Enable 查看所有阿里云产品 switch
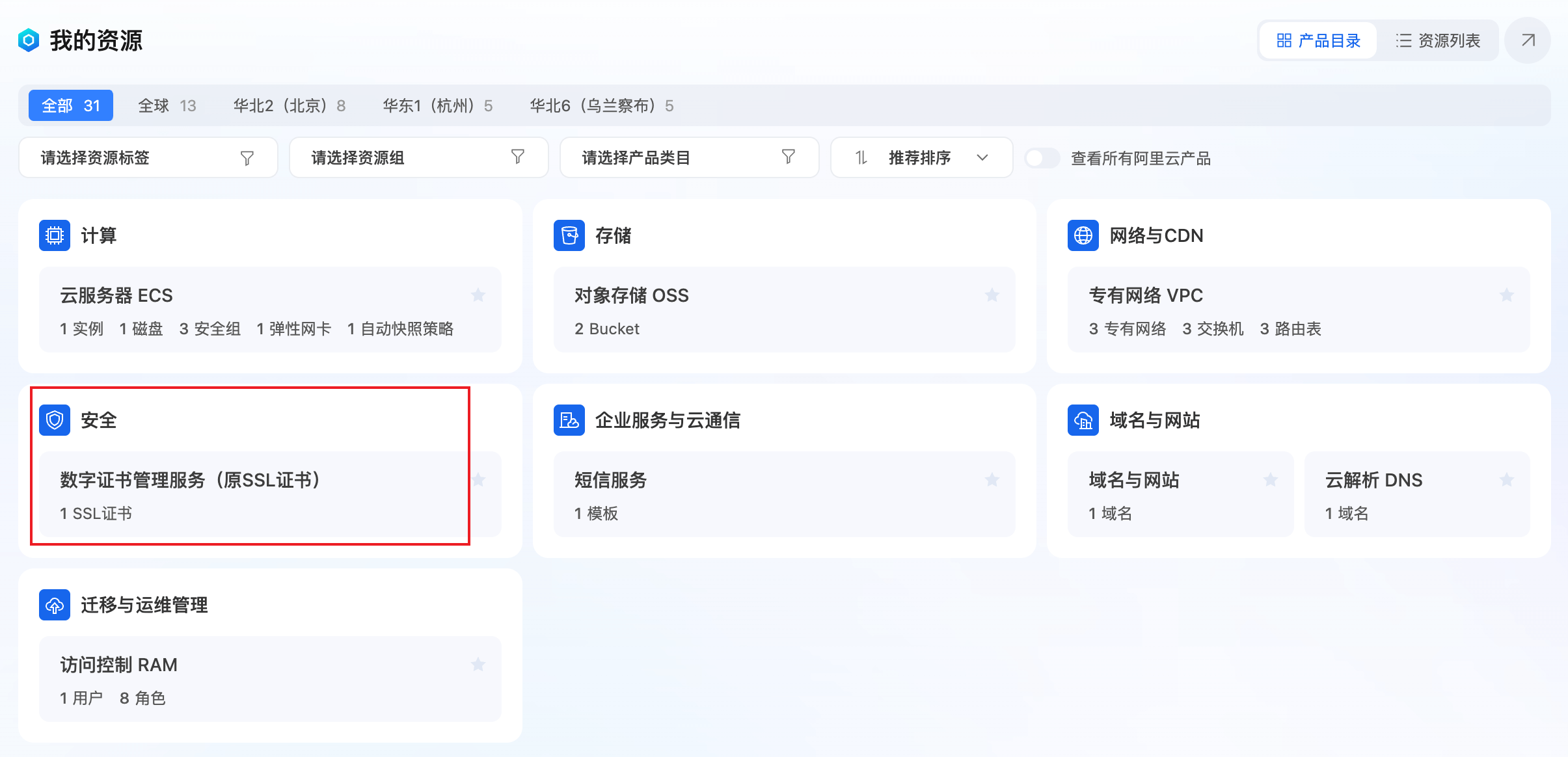Viewport: 1568px width, 757px height. [1042, 157]
